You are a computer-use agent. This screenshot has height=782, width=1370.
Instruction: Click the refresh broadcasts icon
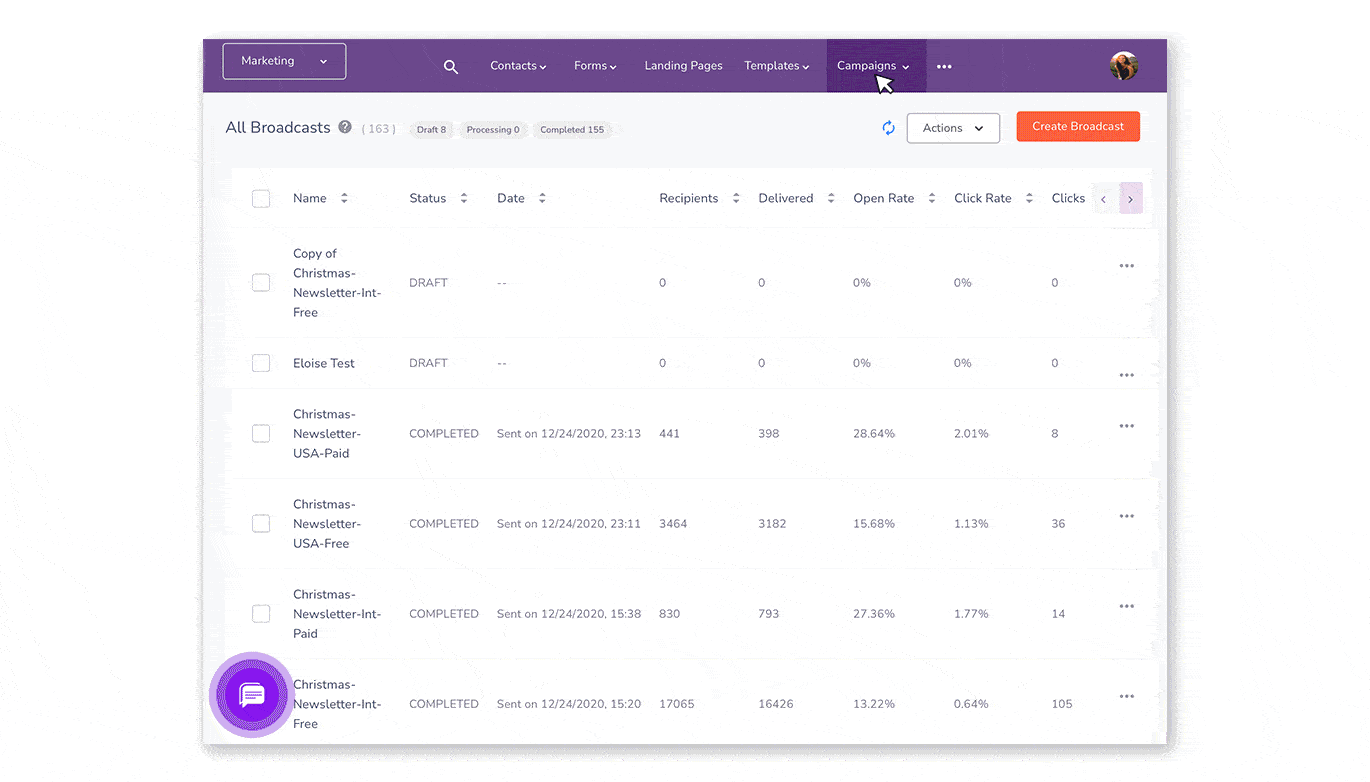point(888,128)
